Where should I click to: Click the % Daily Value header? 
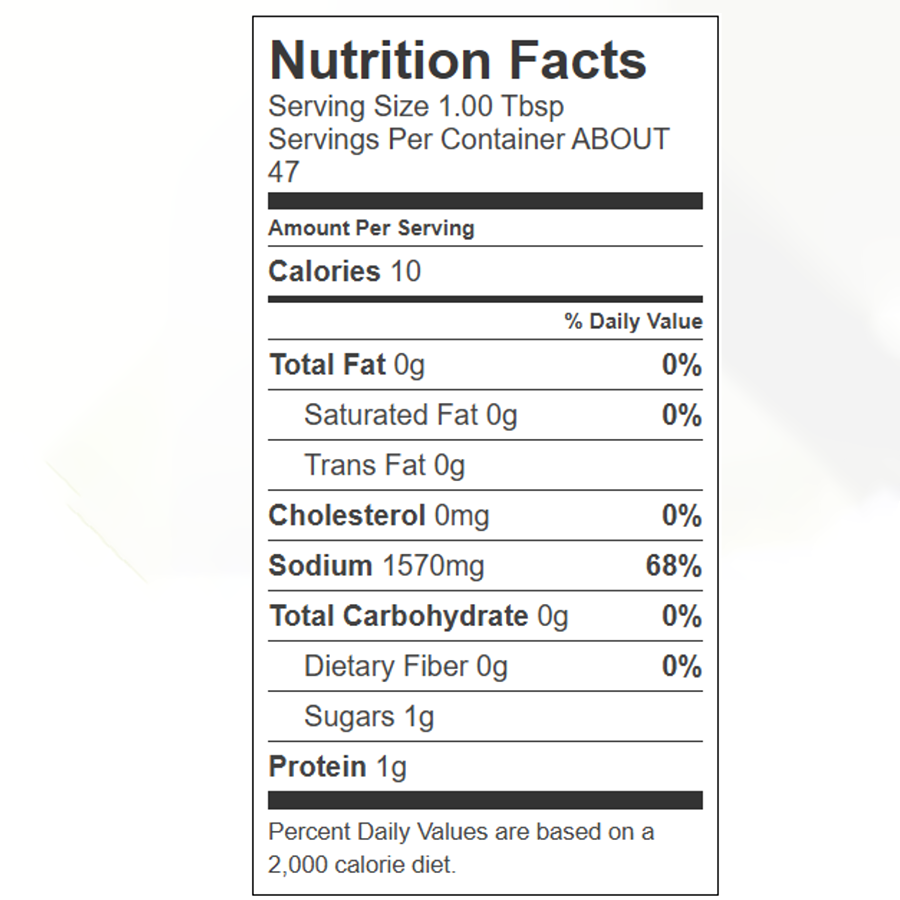[x=633, y=321]
